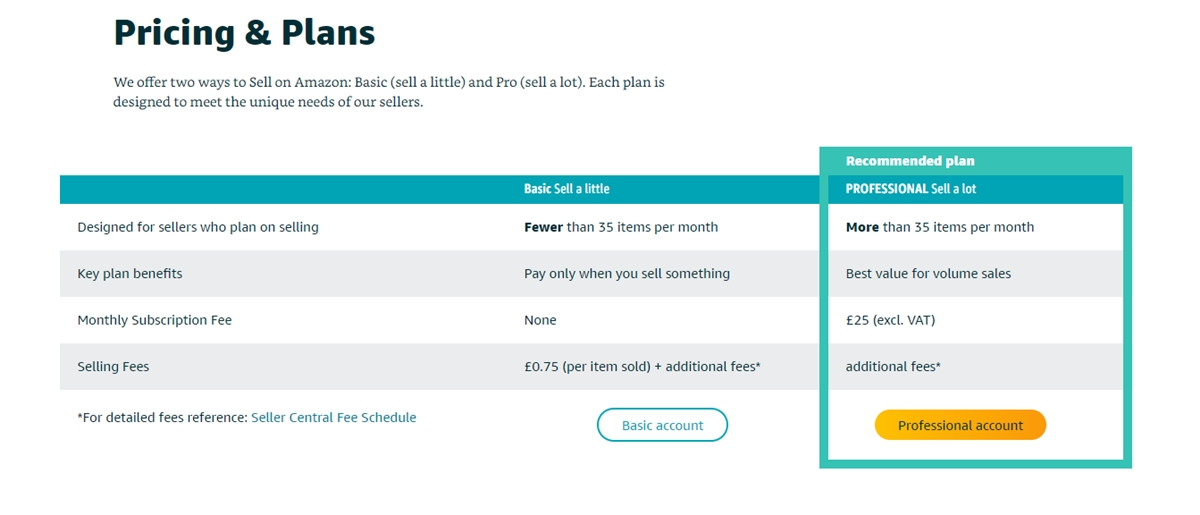Click the Professional plan additional fees* cell
This screenshot has height=515, width=1200.
pyautogui.click(x=893, y=367)
